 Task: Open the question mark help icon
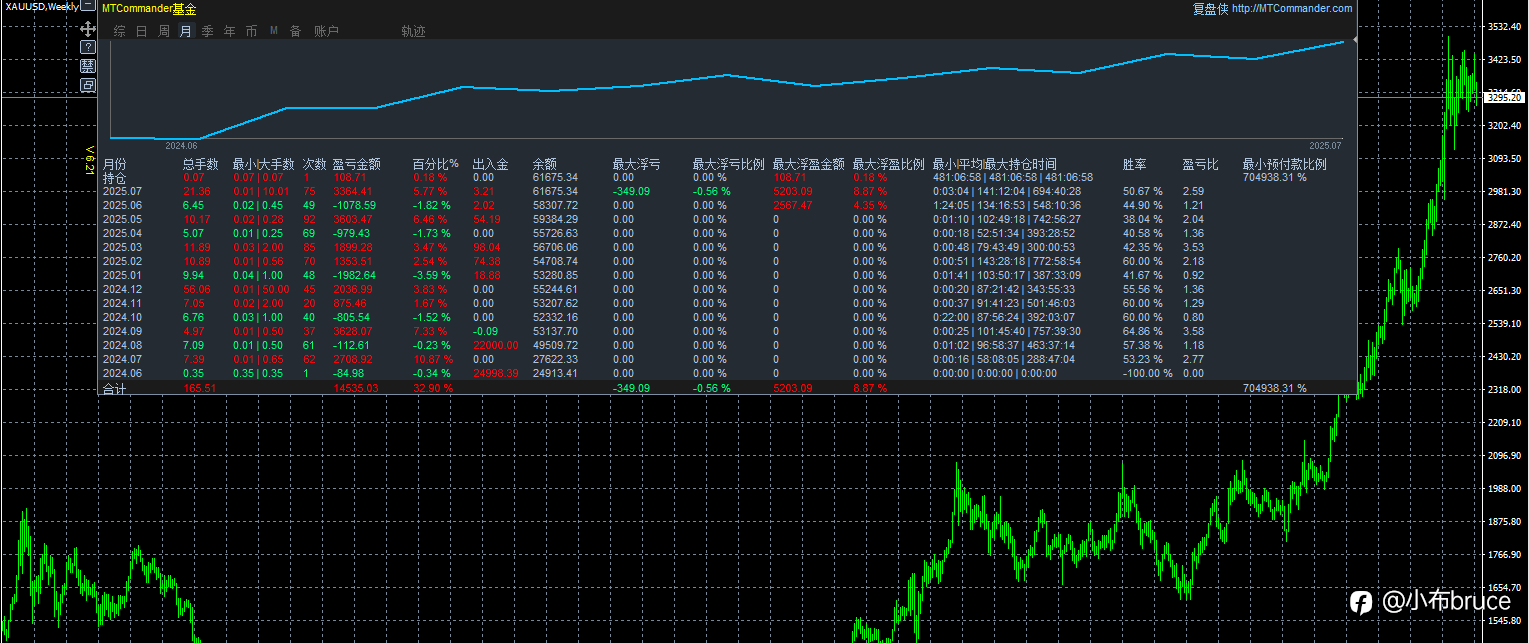point(88,47)
